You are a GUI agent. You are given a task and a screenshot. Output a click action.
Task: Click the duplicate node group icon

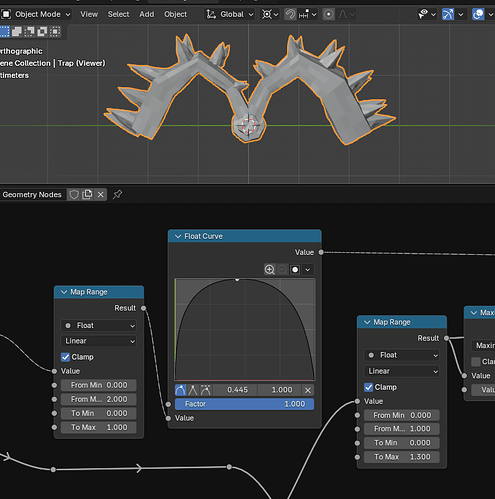coord(87,194)
